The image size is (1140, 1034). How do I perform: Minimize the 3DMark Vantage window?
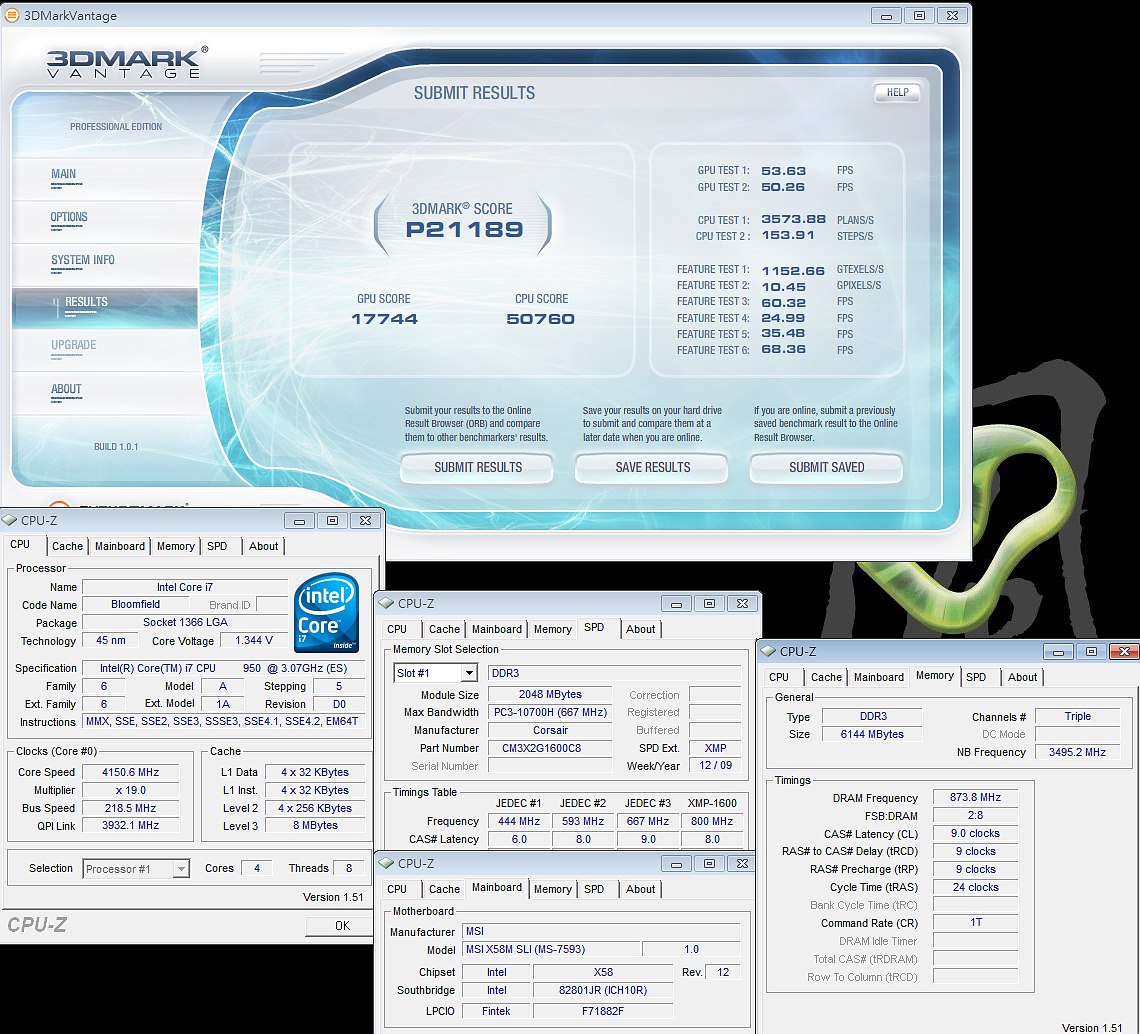click(x=886, y=15)
